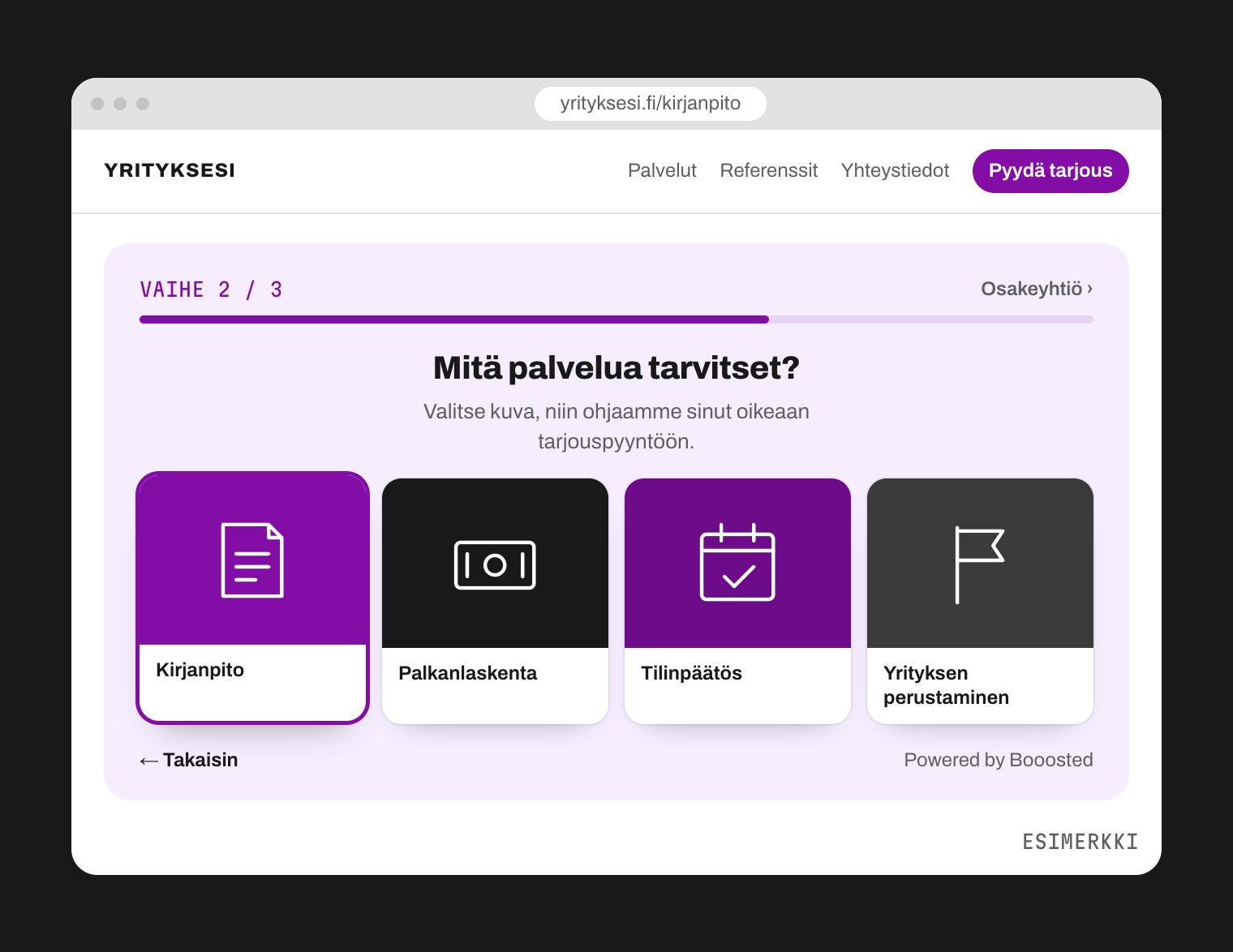Open the Powered by Booosted link
The height and width of the screenshot is (952, 1233).
[999, 760]
